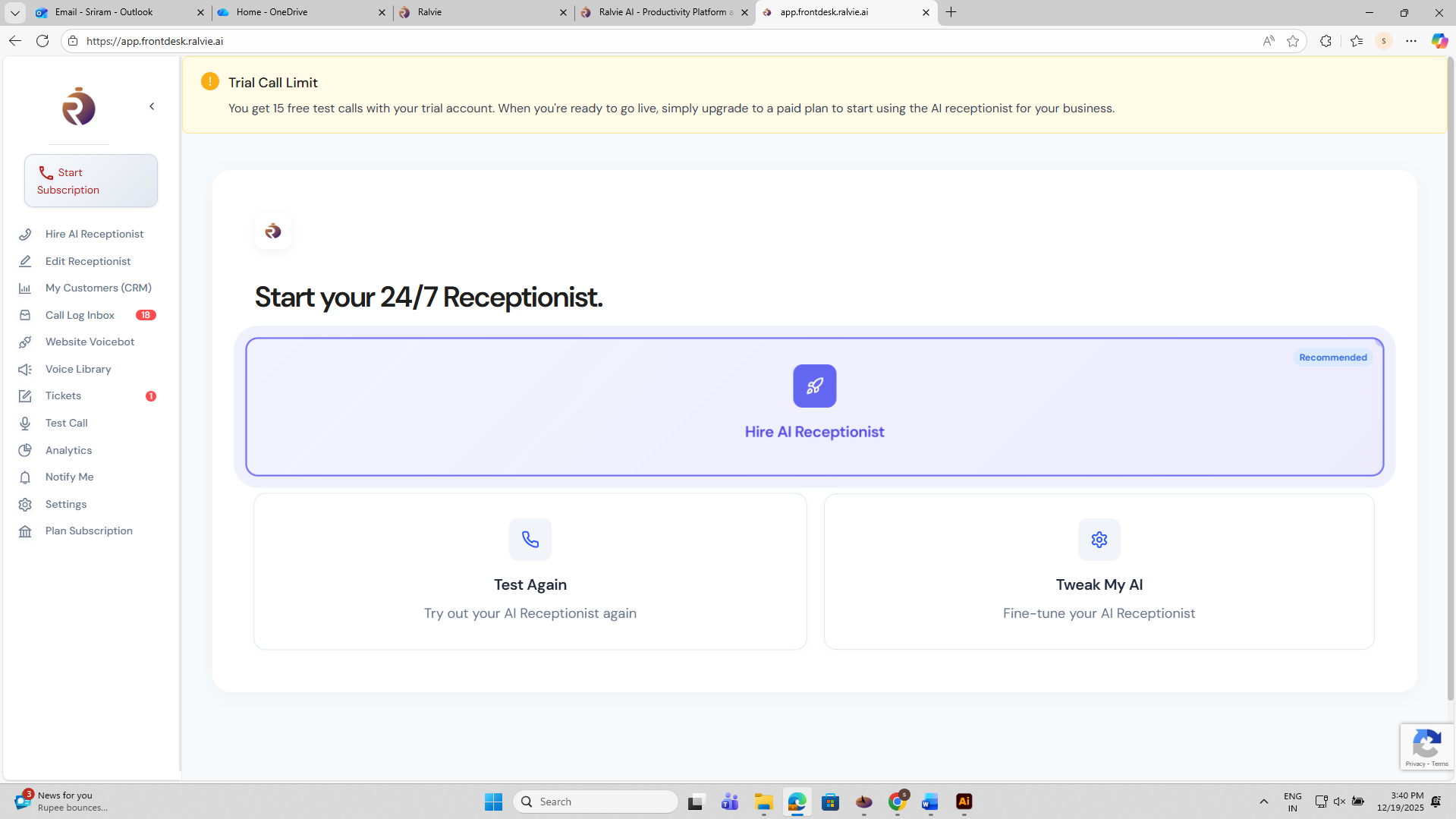View the Analytics page
The image size is (1456, 819).
[x=68, y=450]
